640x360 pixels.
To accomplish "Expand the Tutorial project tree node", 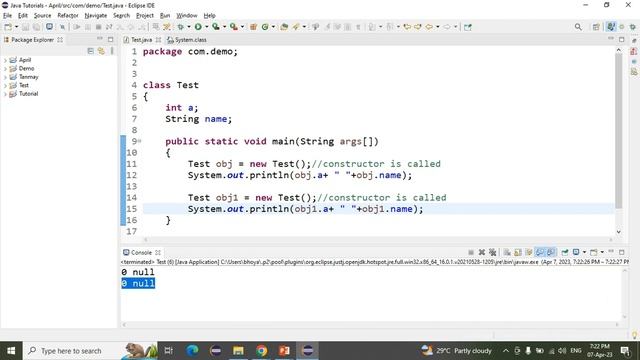I will [x=5, y=94].
